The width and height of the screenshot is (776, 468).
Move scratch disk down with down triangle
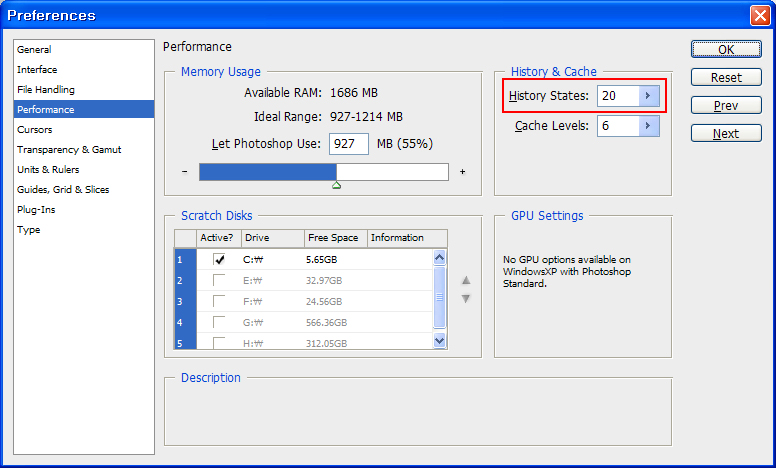click(466, 299)
